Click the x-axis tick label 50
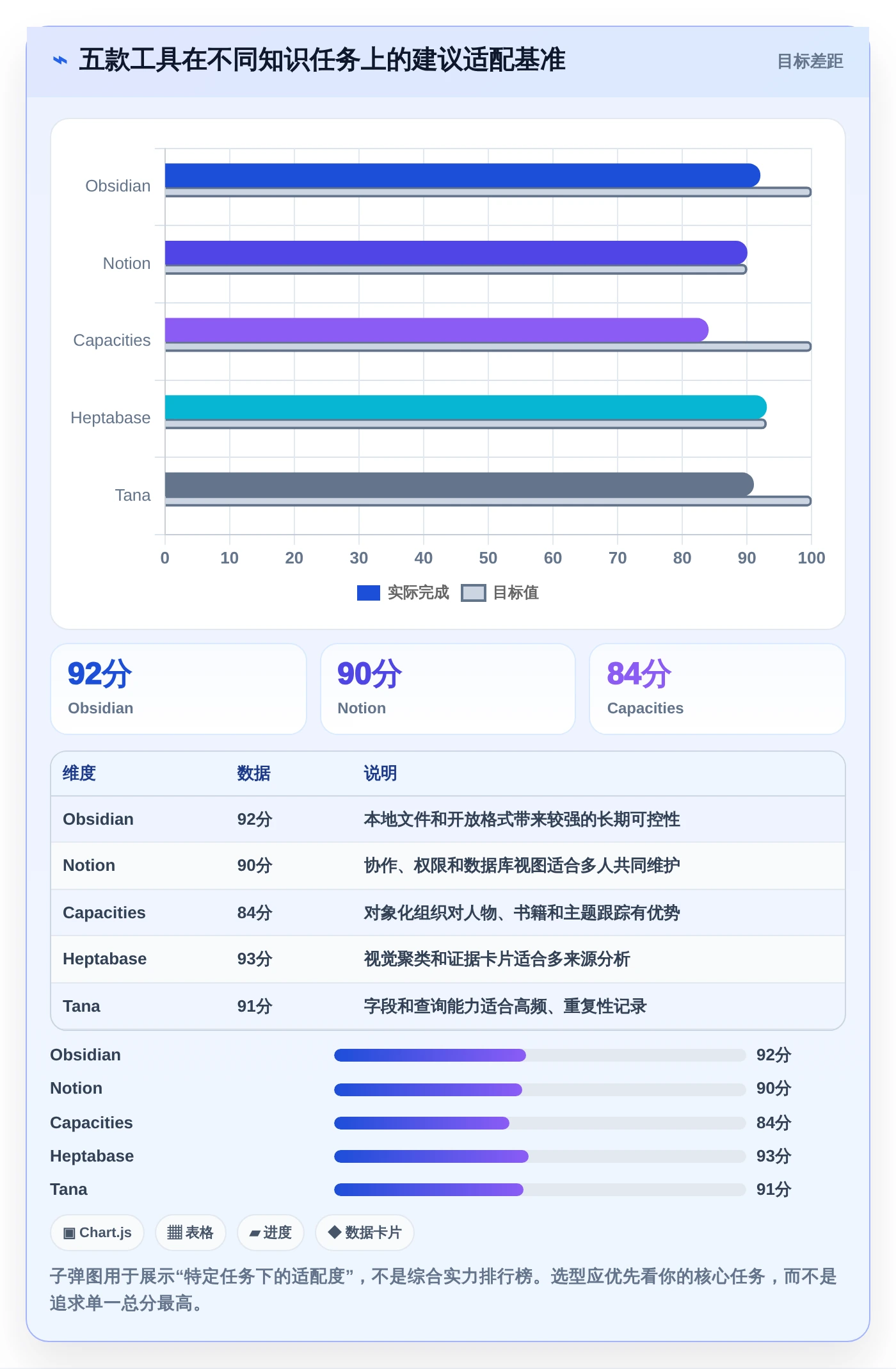896x1369 pixels. pyautogui.click(x=488, y=558)
